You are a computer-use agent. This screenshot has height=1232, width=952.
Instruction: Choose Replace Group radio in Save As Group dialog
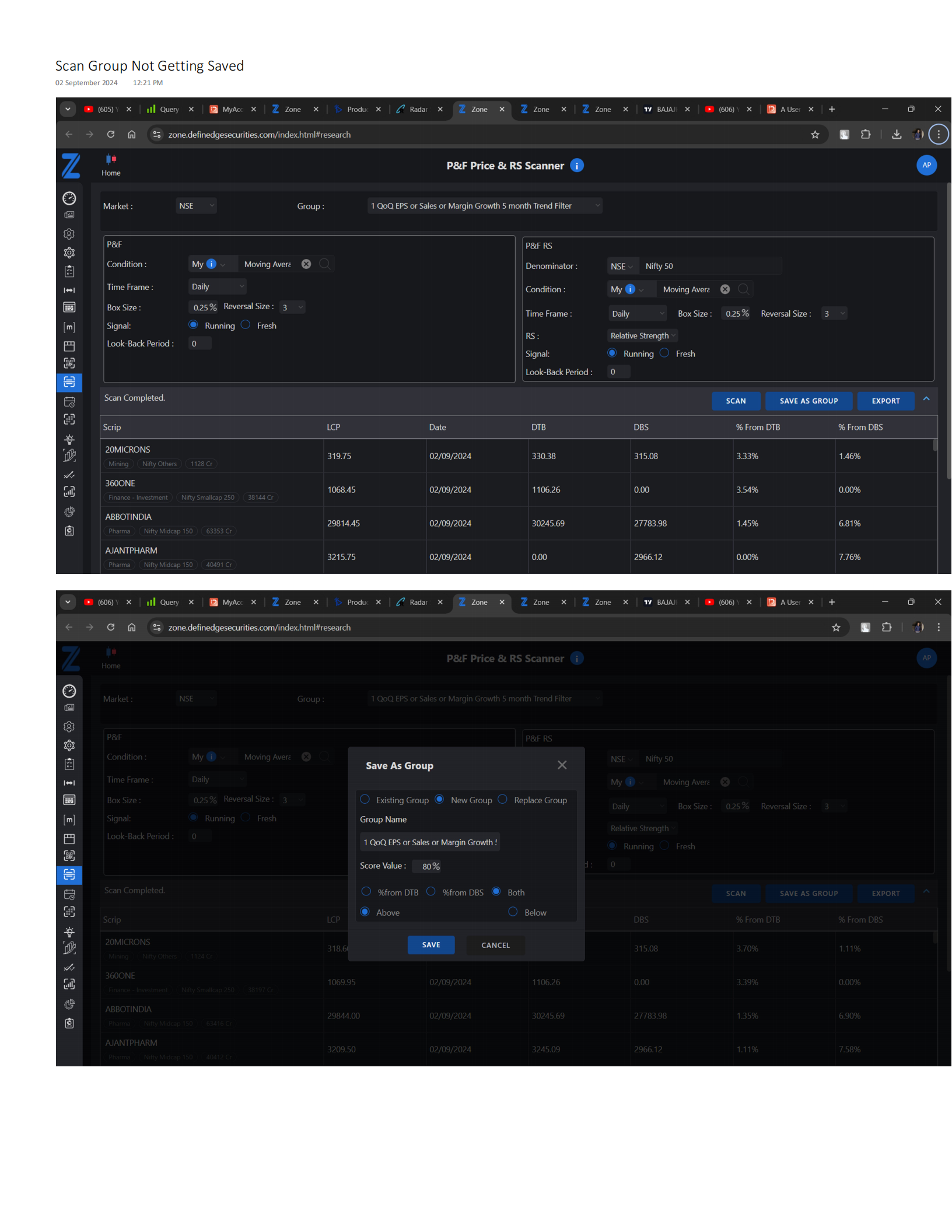pyautogui.click(x=503, y=799)
